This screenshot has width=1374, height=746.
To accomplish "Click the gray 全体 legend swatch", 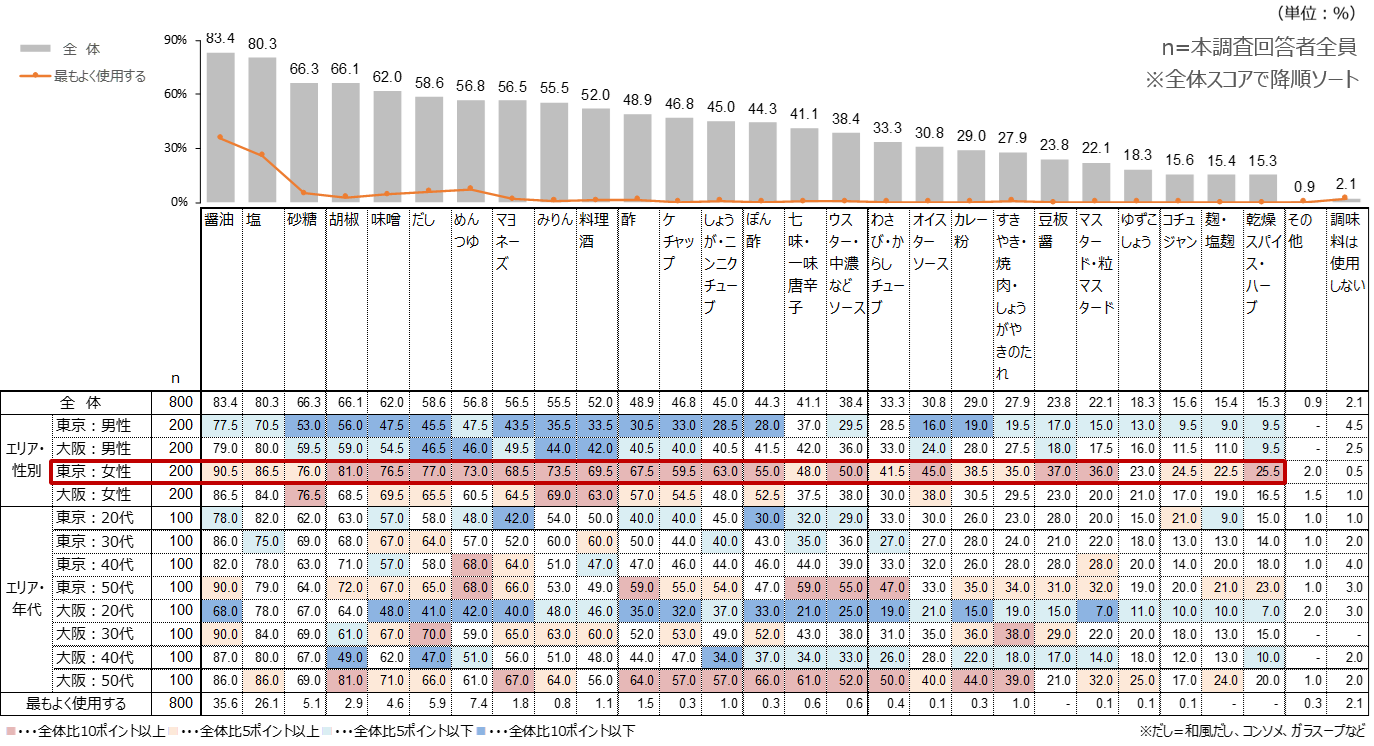I will [35, 48].
